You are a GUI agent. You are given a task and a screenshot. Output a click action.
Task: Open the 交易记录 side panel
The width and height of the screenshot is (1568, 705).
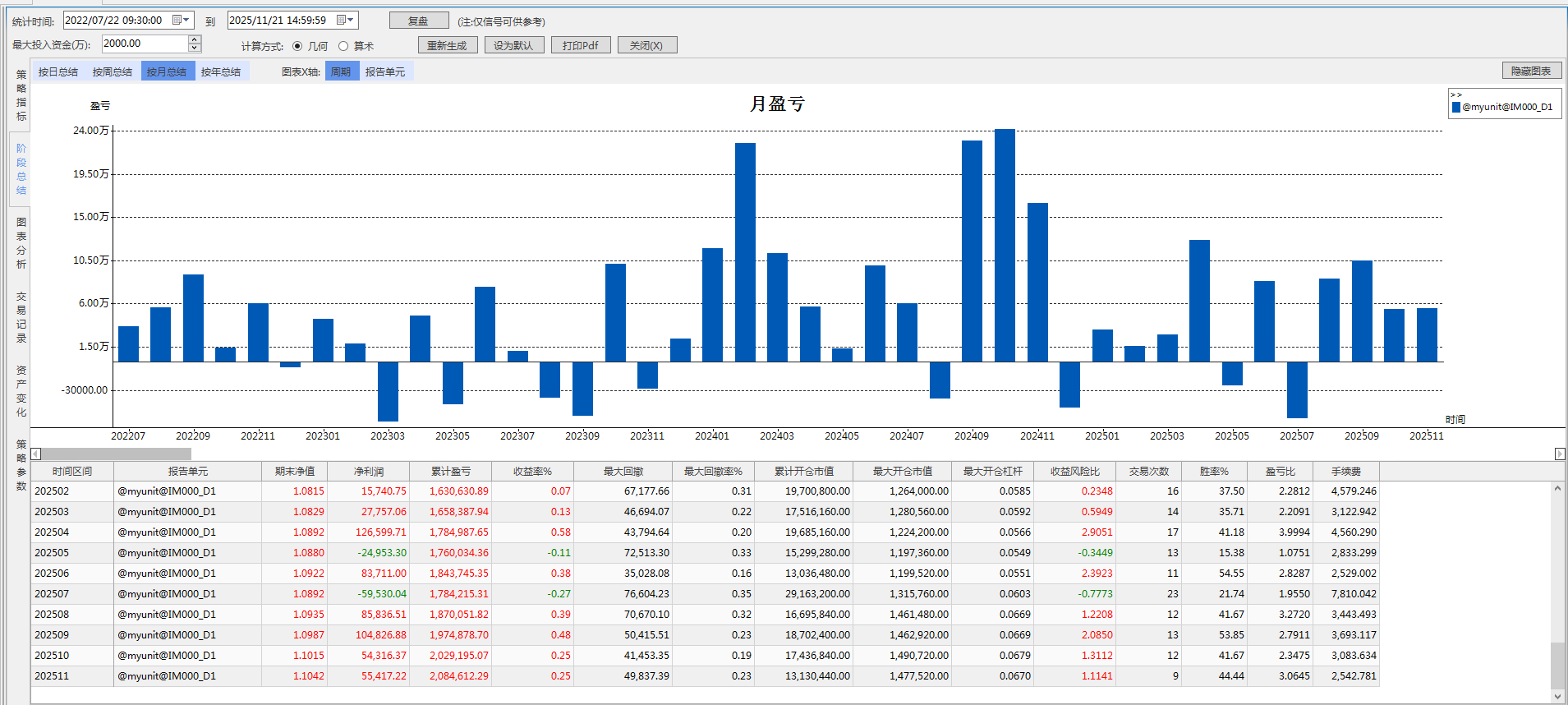point(21,317)
